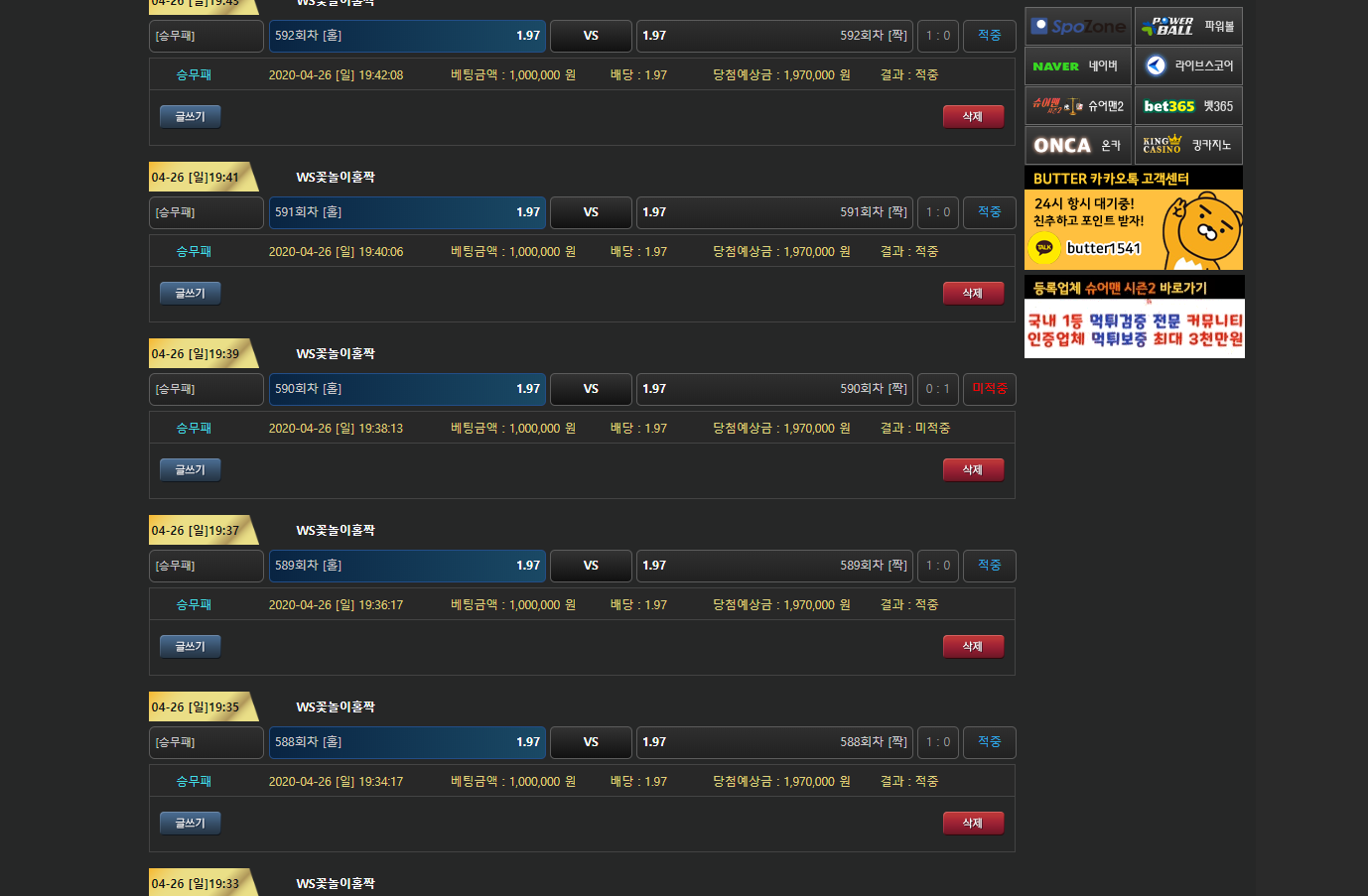1368x896 pixels.
Task: Open the ONCA 온카 banner
Action: (1078, 146)
